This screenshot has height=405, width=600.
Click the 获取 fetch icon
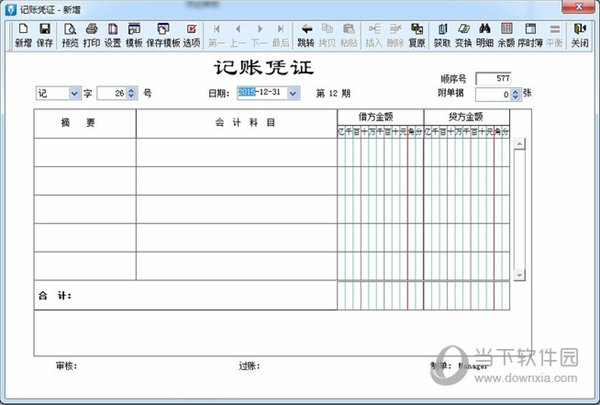tap(442, 34)
